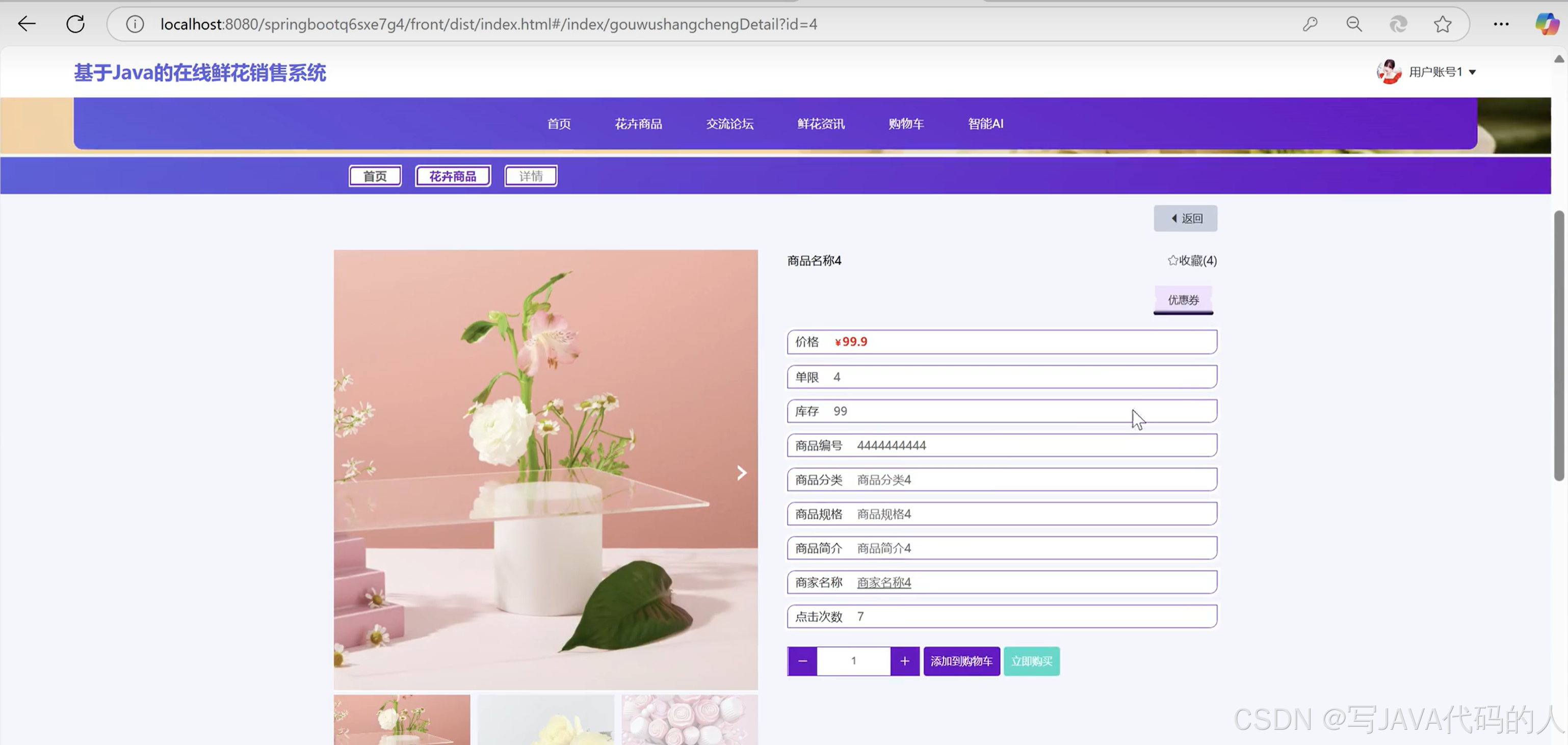Click the zoom icon in the address bar

coord(1354,24)
